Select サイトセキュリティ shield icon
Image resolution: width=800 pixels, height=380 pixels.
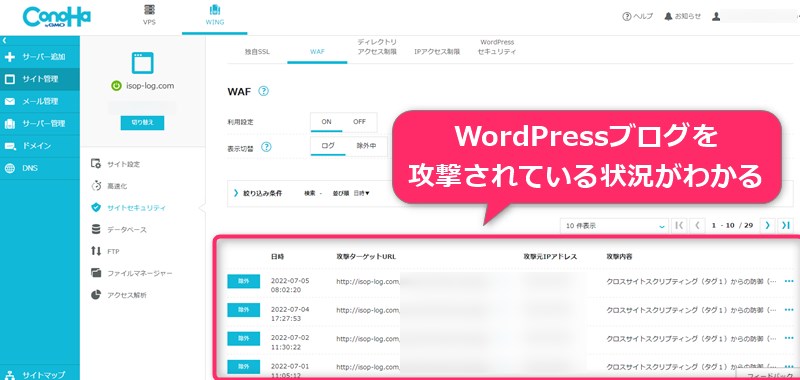point(96,208)
